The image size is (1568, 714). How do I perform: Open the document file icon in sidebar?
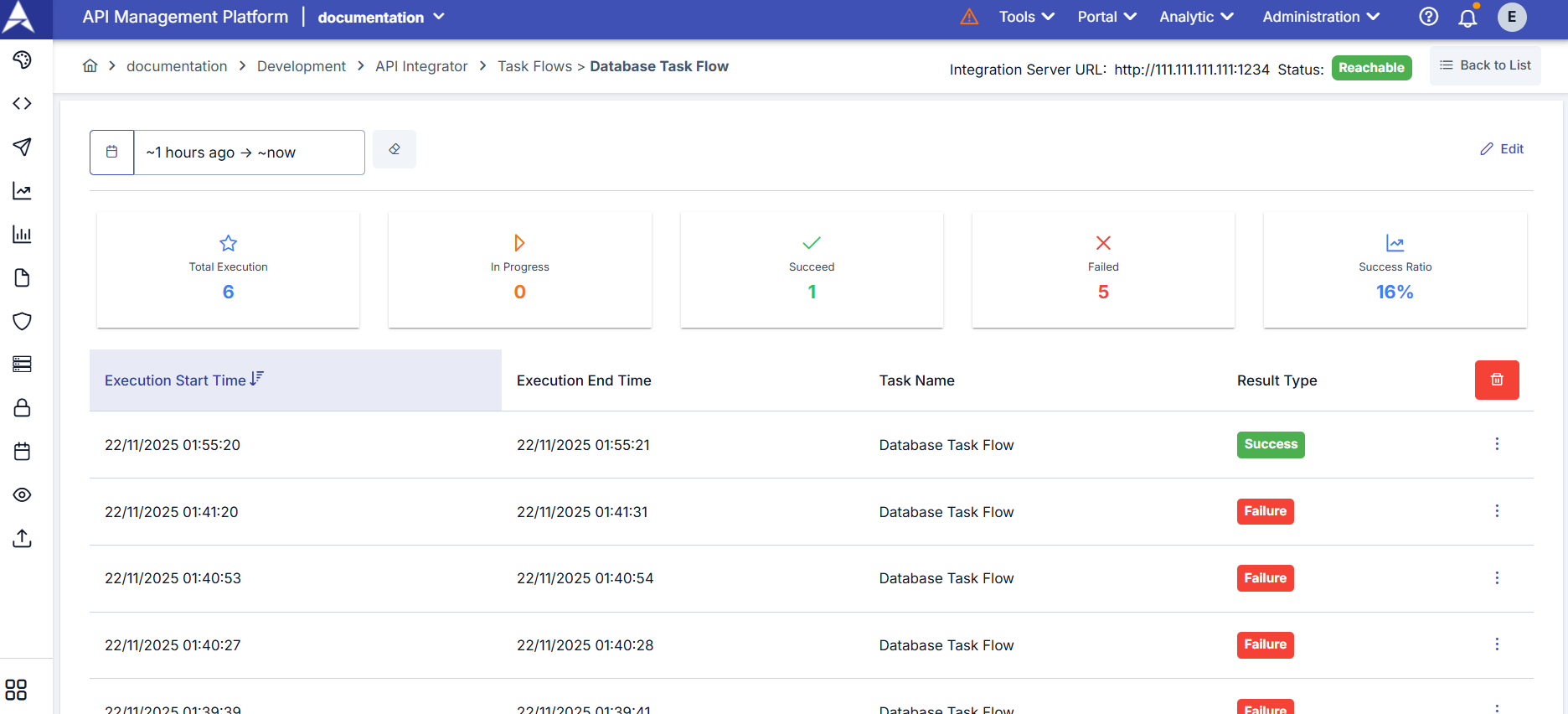point(23,278)
